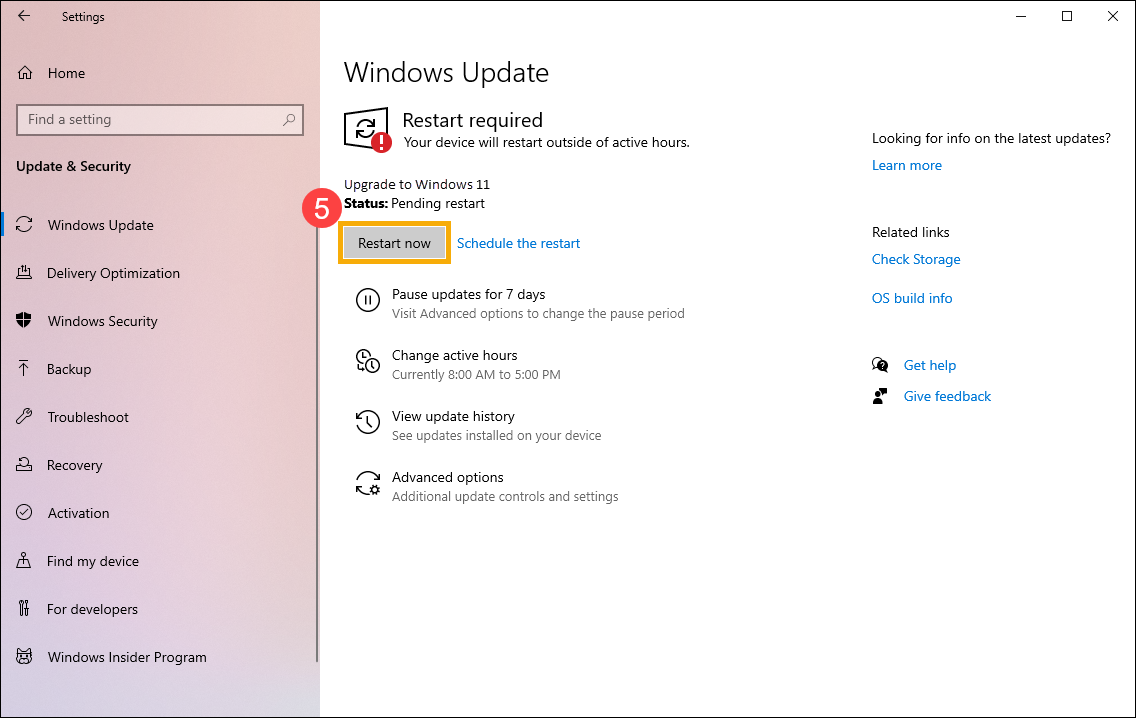Click the Restart required status icon
Screen dimensions: 1136x718
(367, 130)
